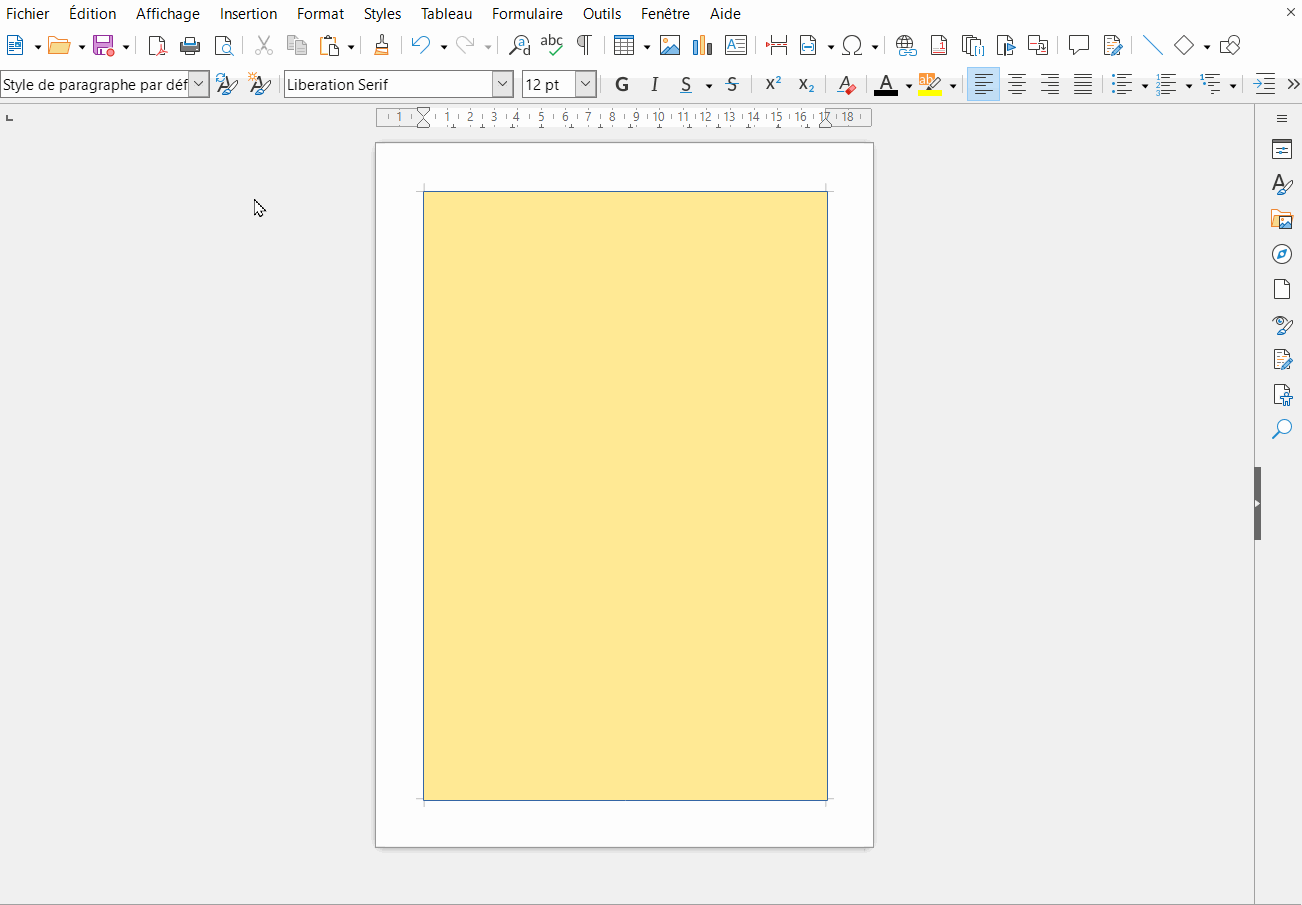Open the Tableau menu
This screenshot has height=905, width=1302.
446,14
